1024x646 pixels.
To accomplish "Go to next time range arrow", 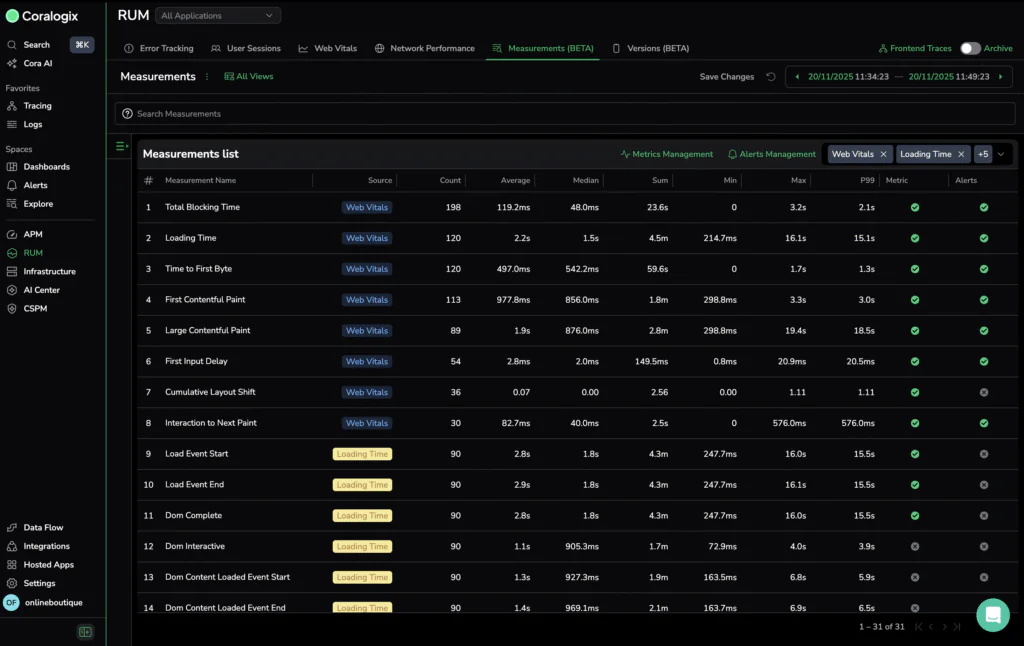I will pos(1001,77).
